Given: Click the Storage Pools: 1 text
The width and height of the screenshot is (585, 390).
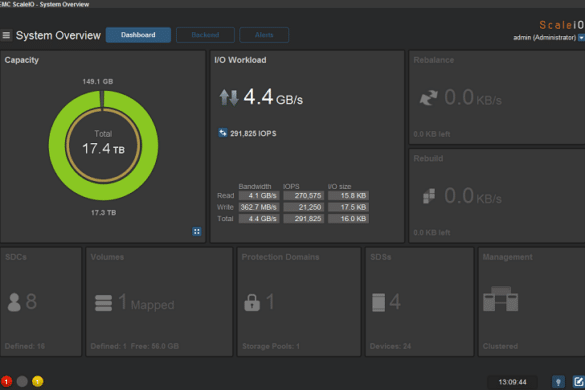Looking at the screenshot, I should [x=271, y=346].
